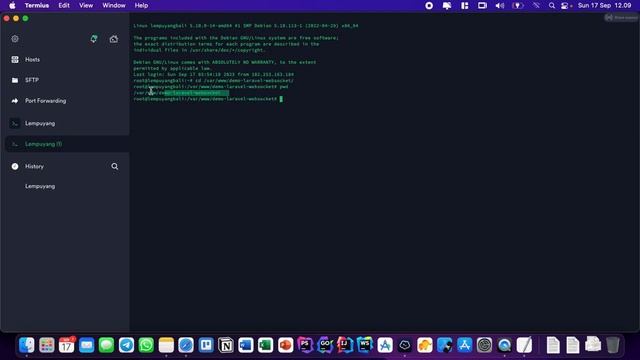
Task: Open the View menu
Action: pos(86,5)
